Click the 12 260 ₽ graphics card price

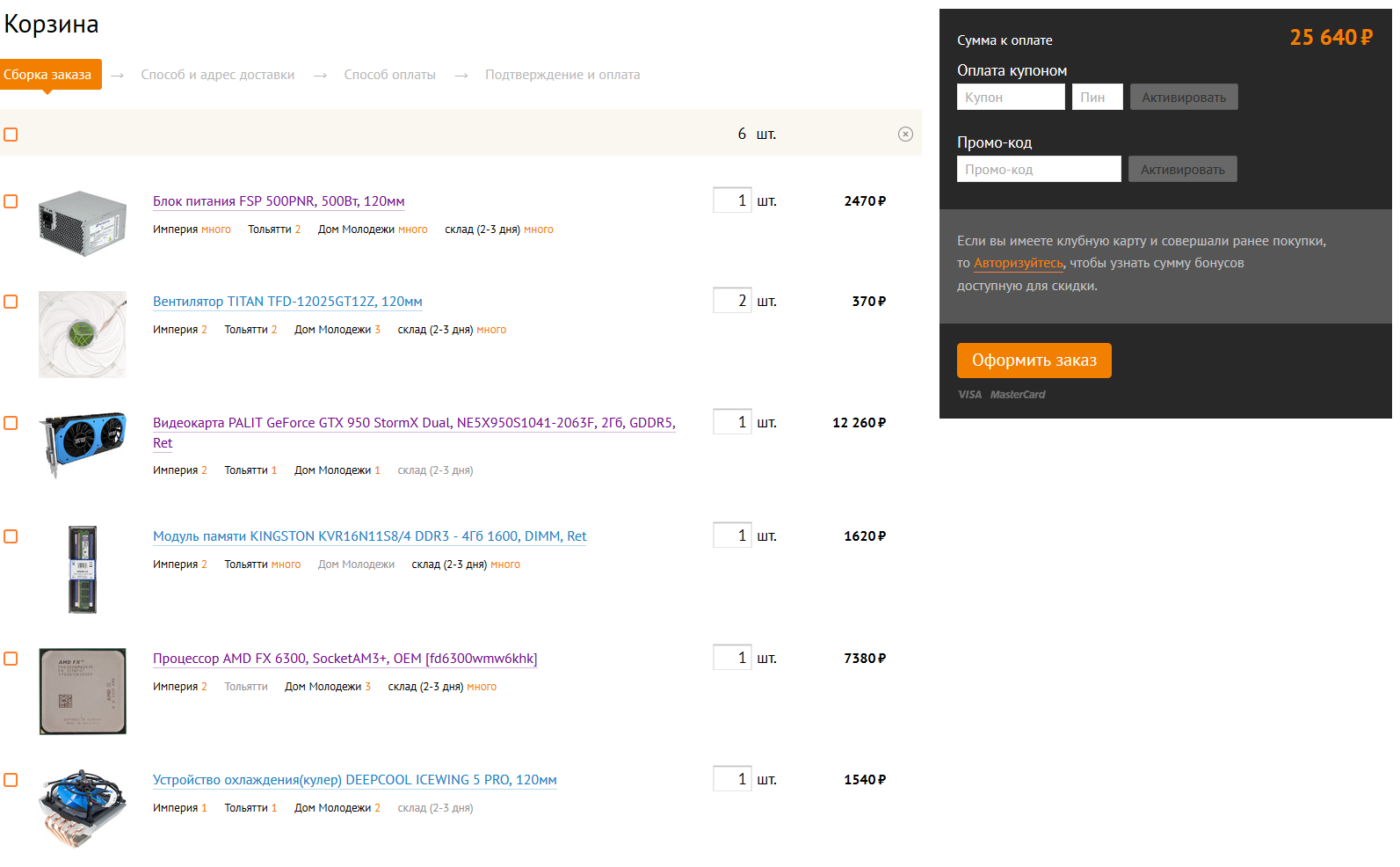click(x=859, y=423)
